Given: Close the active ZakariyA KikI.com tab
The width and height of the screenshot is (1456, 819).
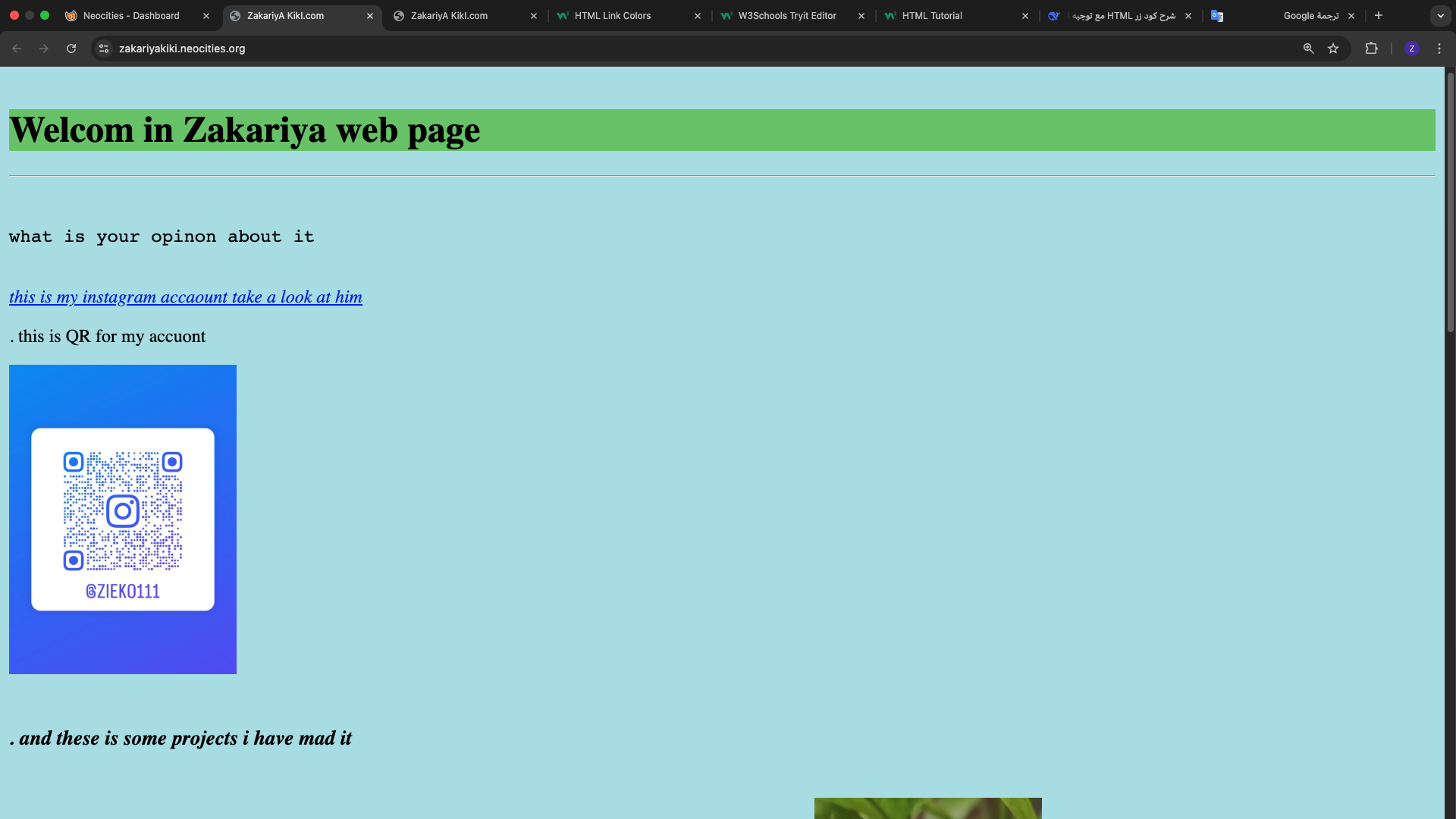Looking at the screenshot, I should pos(370,16).
